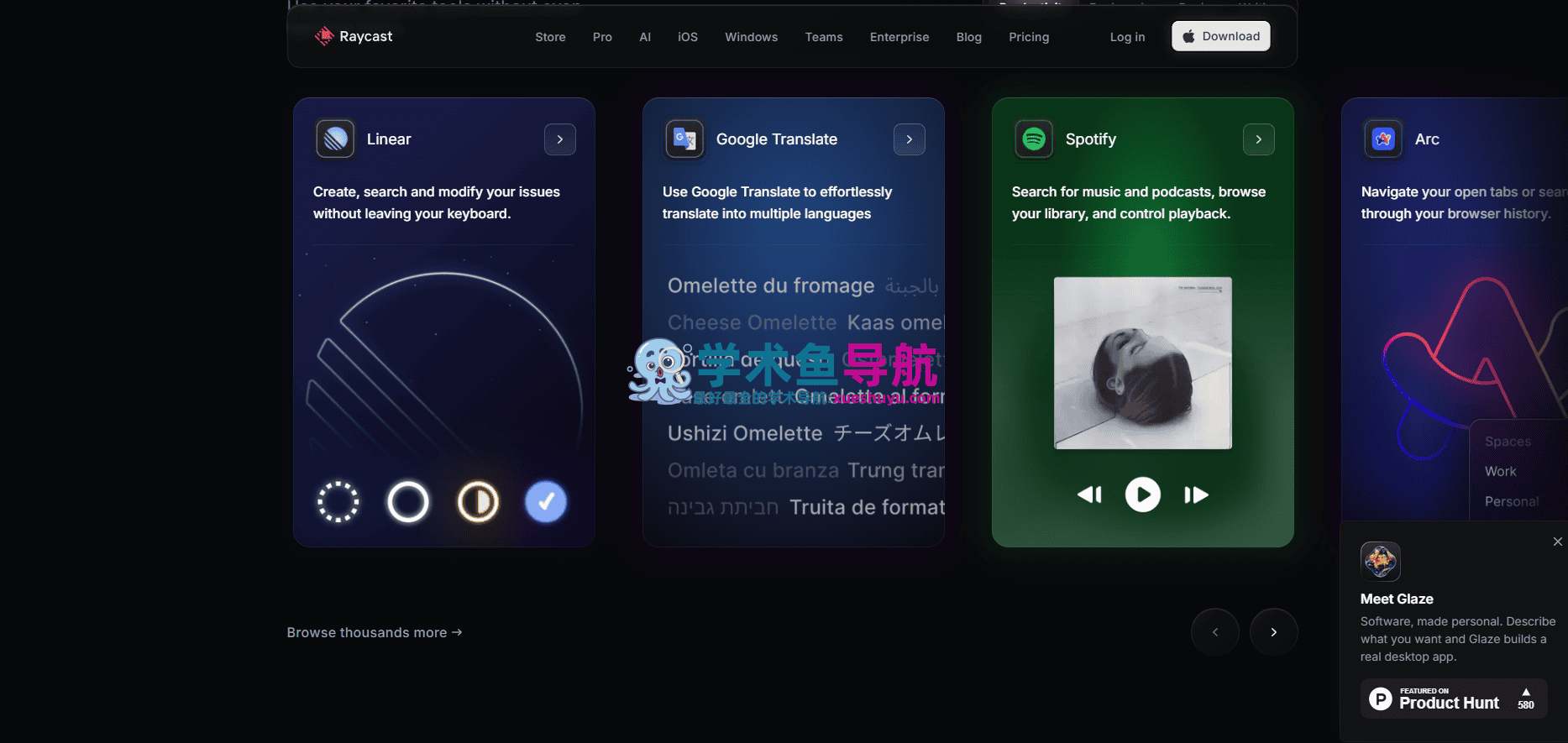Click the Google Translate card title
This screenshot has width=1568, height=743.
777,139
